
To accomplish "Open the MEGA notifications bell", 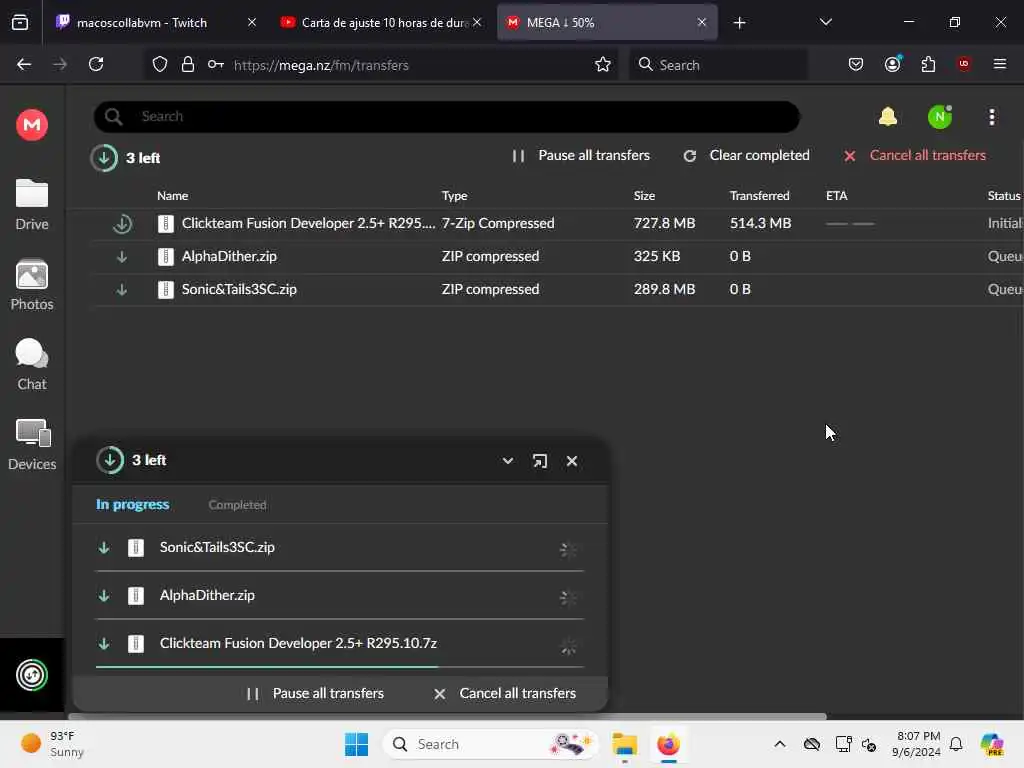I will coord(888,117).
